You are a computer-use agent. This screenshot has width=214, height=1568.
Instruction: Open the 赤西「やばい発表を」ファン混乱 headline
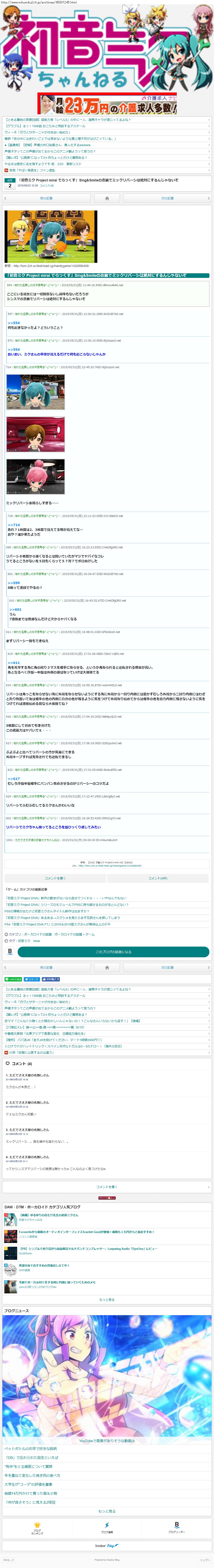pos(107,170)
